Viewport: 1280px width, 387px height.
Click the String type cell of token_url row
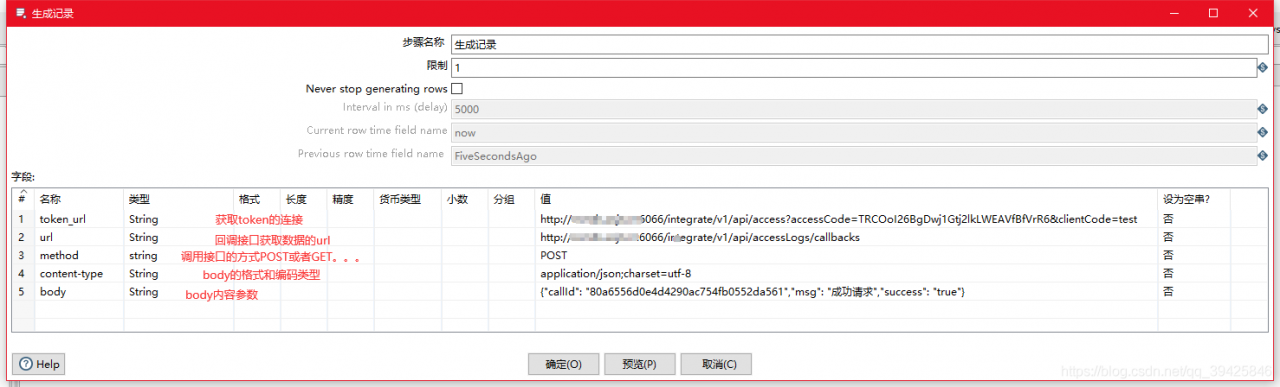click(179, 219)
